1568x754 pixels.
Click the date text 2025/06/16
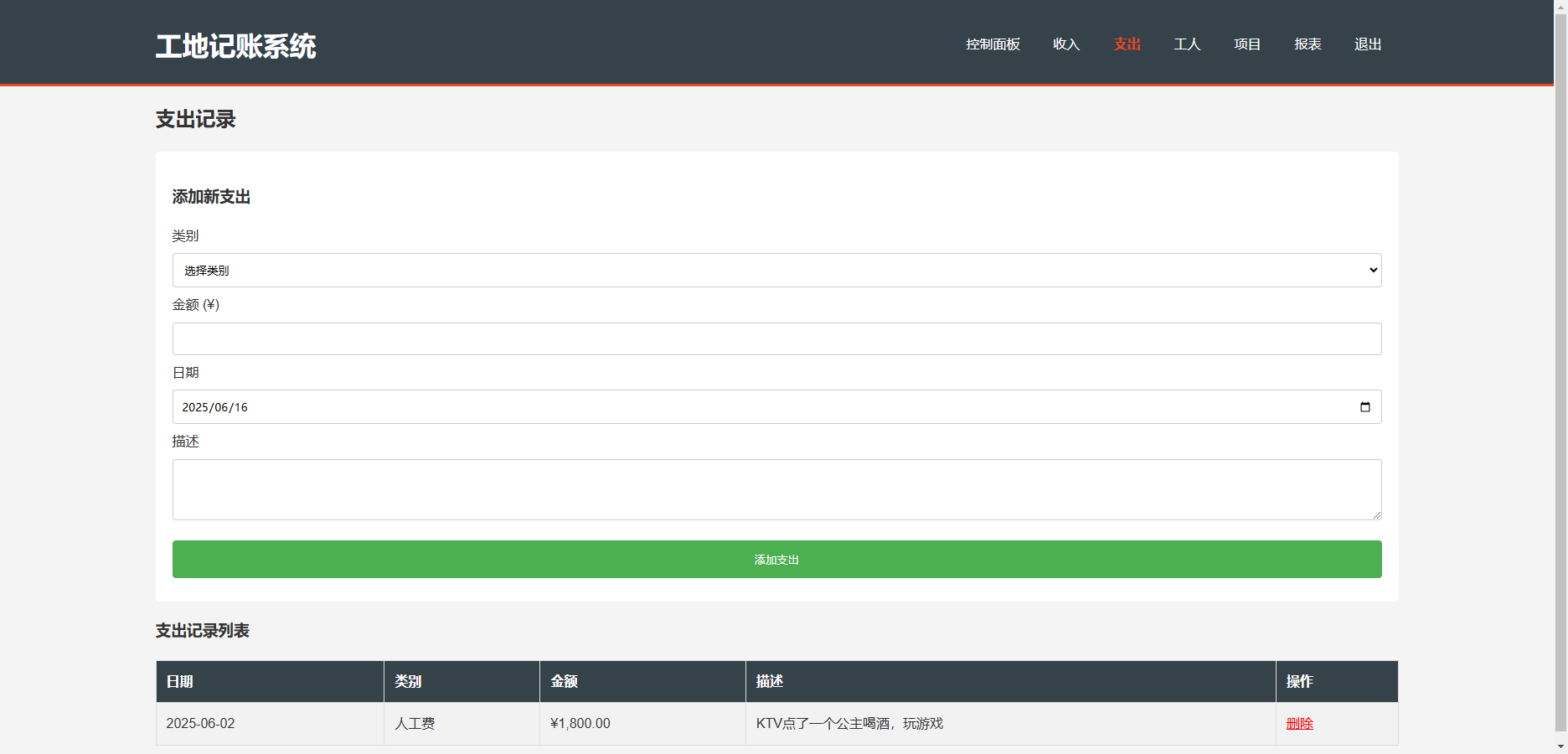click(215, 407)
